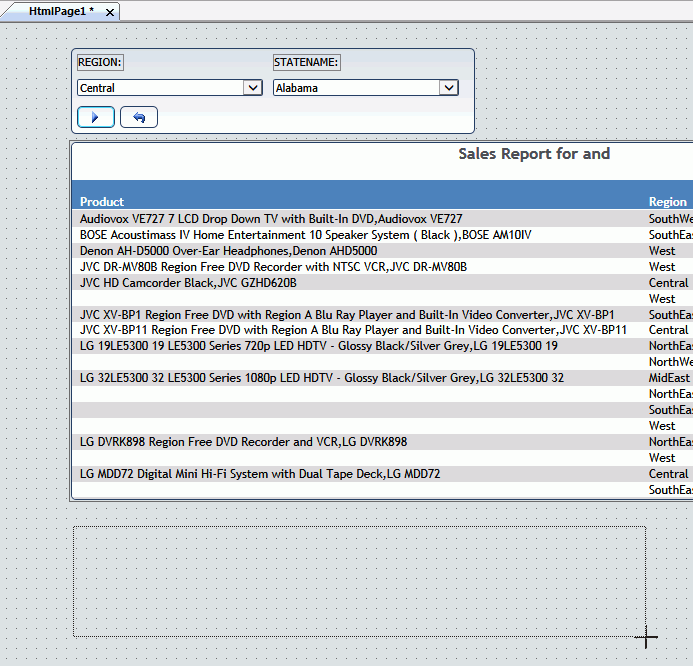This screenshot has width=693, height=666.
Task: Click Central region cell in JVC XV-BP11 row
Action: point(668,330)
